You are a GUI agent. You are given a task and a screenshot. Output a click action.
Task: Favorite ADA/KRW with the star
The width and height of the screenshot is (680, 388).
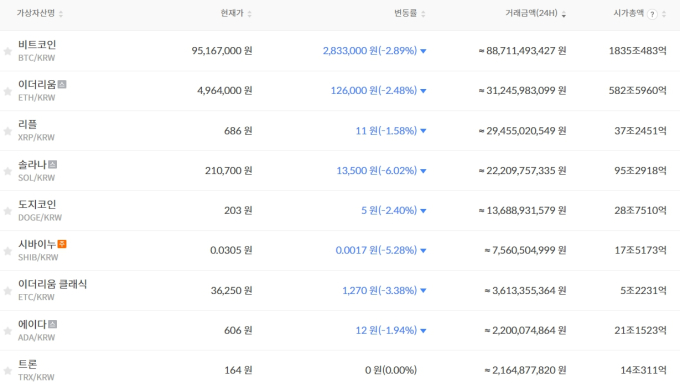click(x=7, y=331)
